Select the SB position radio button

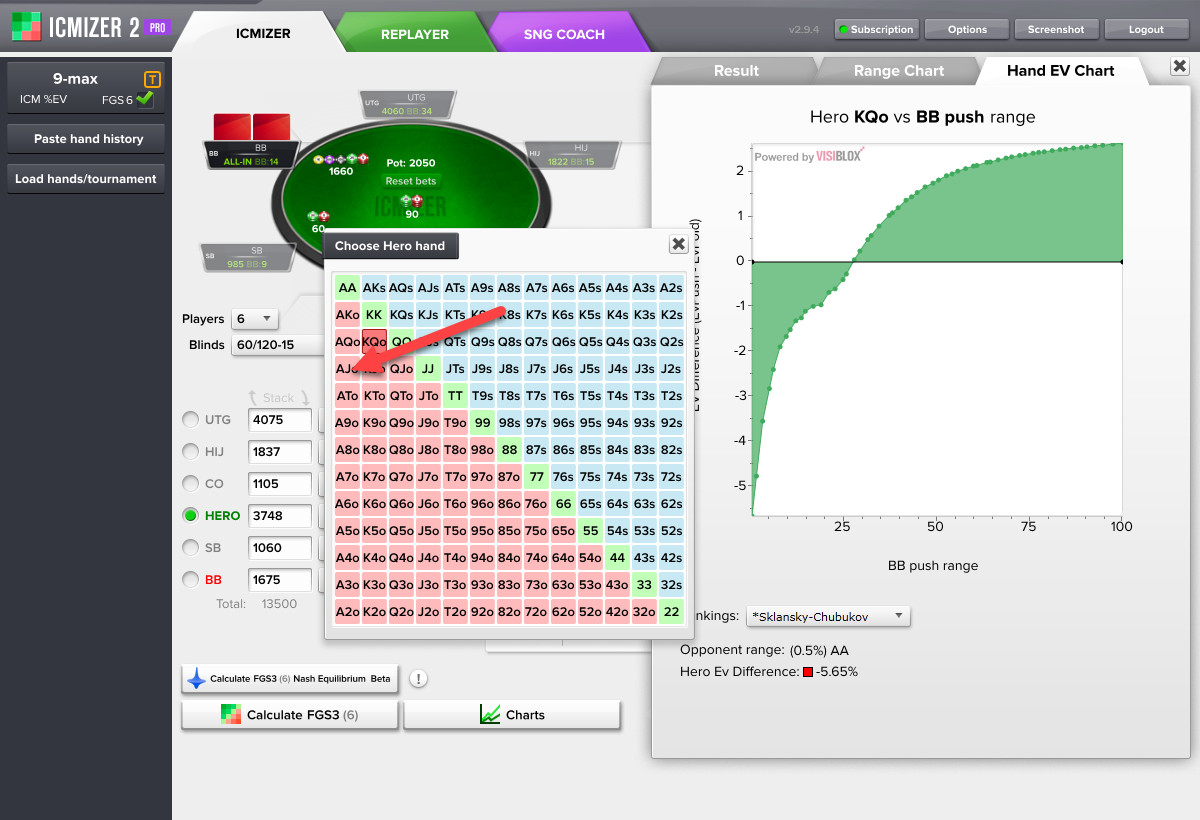pos(190,548)
